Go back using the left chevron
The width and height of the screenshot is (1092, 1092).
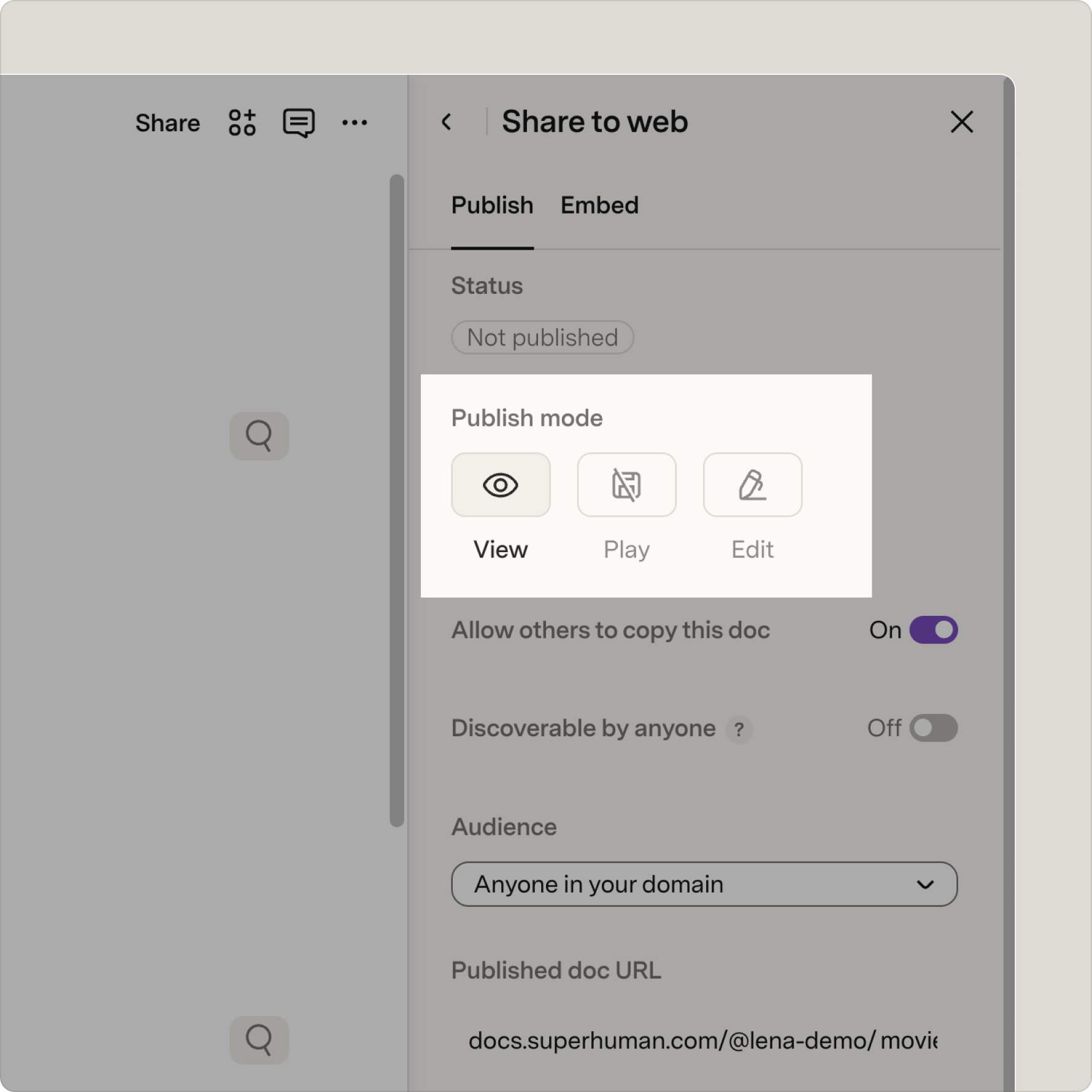click(447, 121)
